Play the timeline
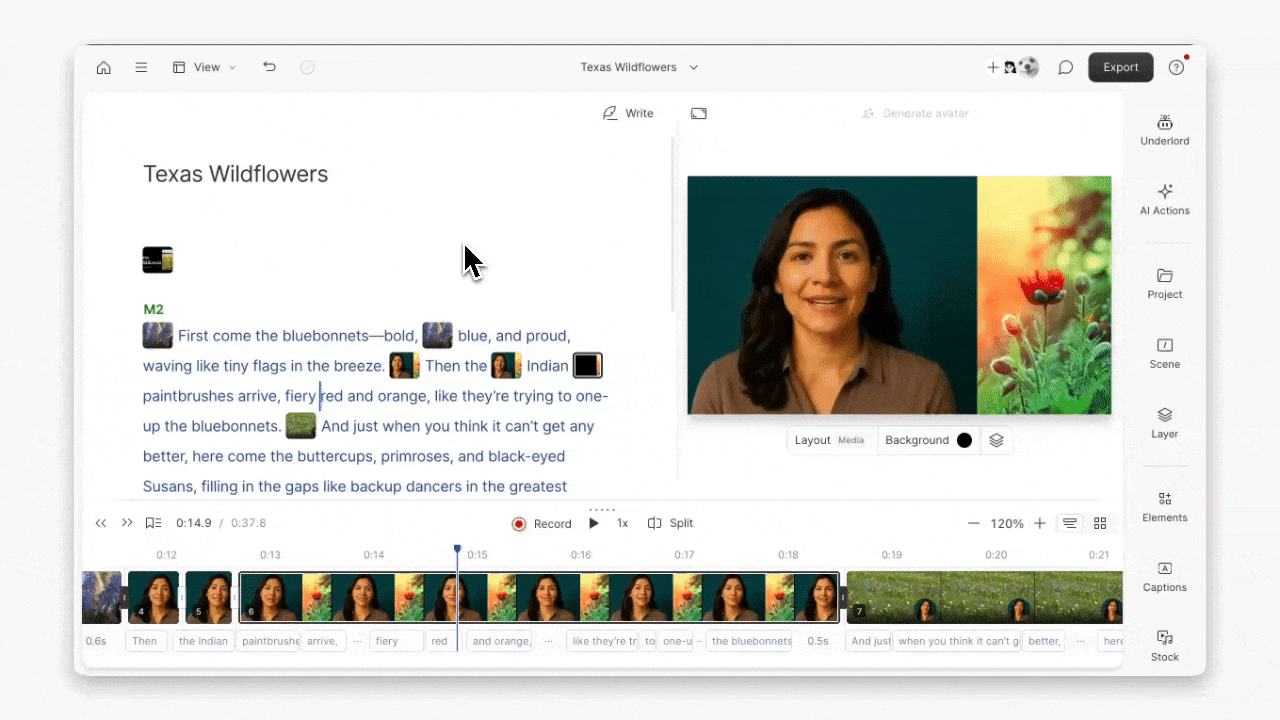Screen dimensions: 1280x720 pos(594,523)
